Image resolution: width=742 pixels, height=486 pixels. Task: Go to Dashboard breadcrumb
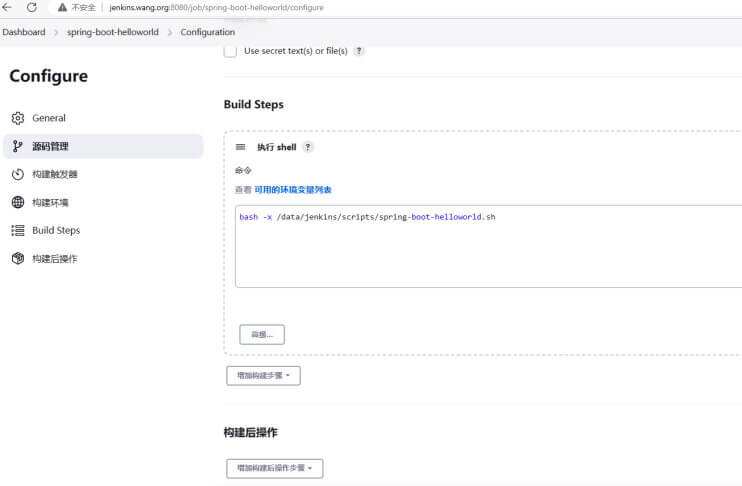point(24,32)
